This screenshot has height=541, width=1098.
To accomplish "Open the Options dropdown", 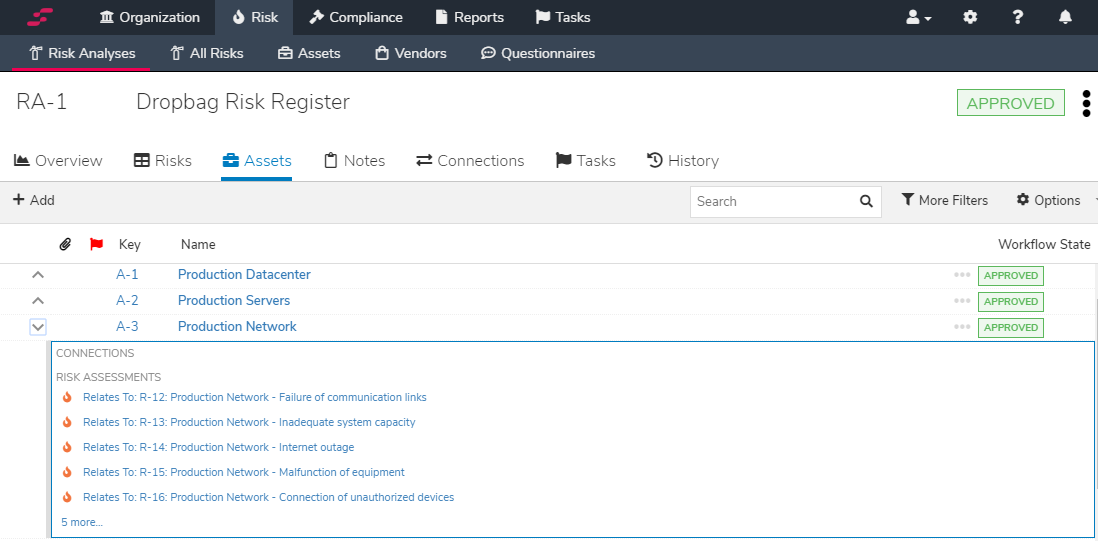I will 1048,200.
